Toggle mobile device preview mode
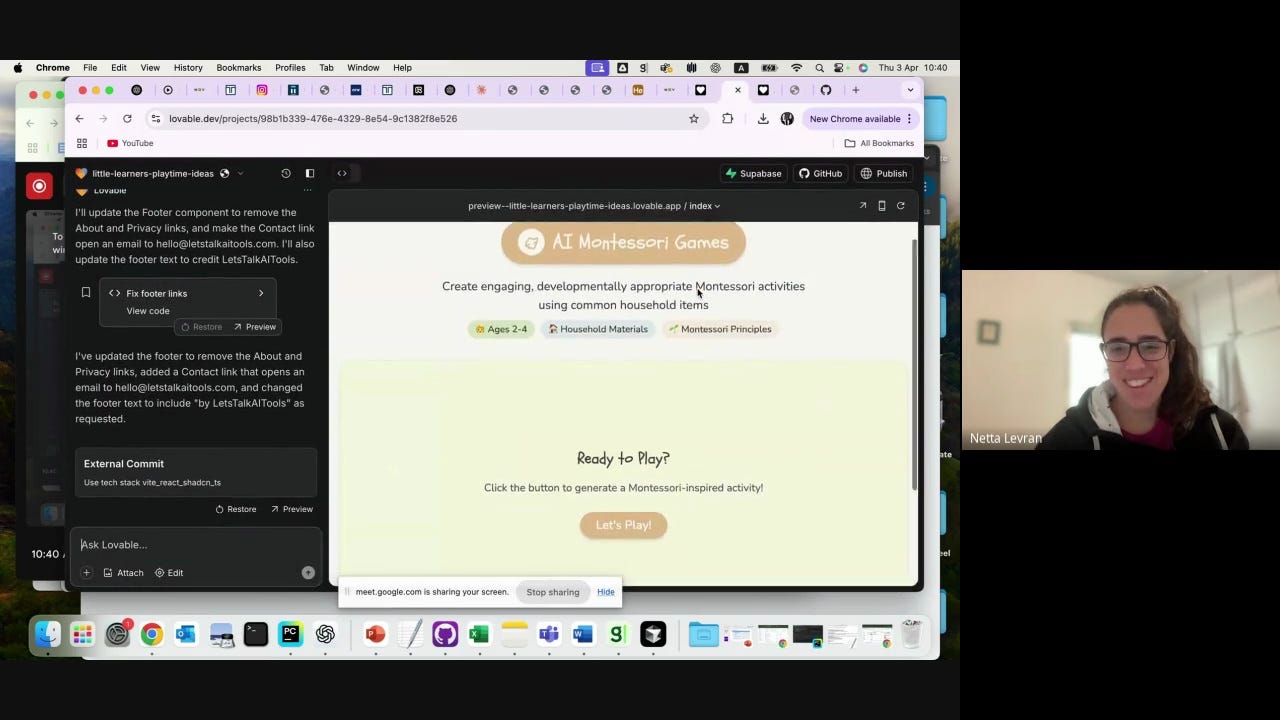Screen dimensions: 1280x720 click(881, 205)
